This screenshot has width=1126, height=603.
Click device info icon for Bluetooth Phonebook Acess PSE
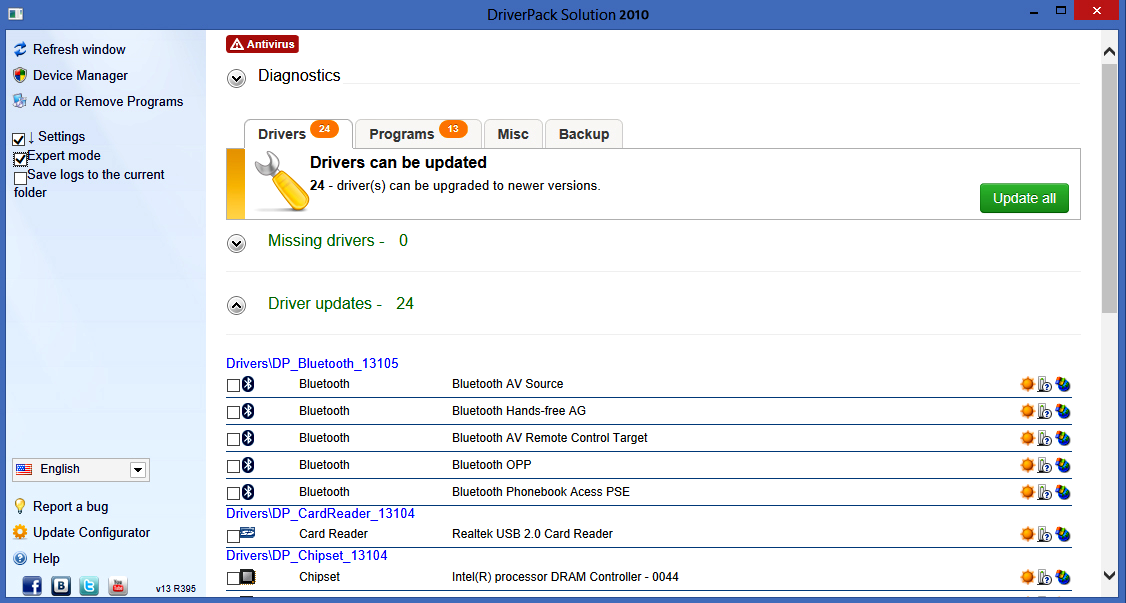point(1045,492)
